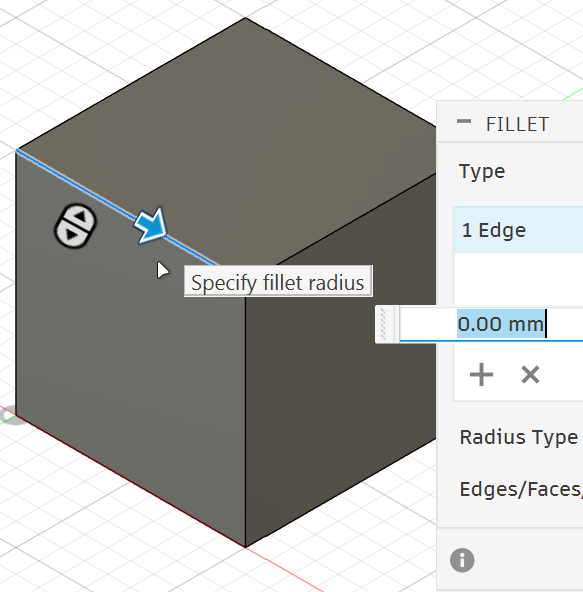Select the "1 Edge" selection row
The height and width of the screenshot is (592, 583).
pos(518,230)
